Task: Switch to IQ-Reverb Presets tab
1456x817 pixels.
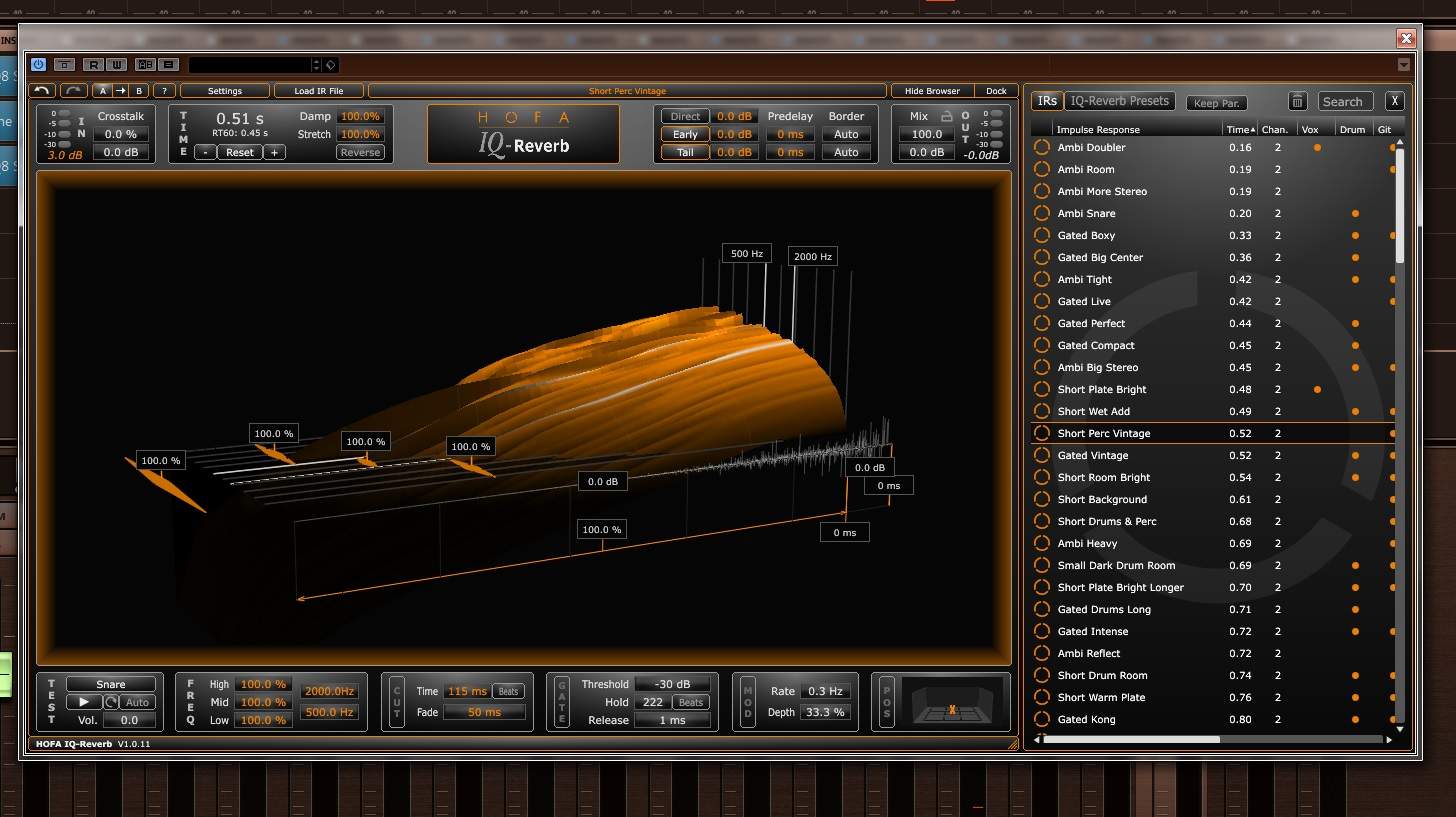Action: (1120, 101)
